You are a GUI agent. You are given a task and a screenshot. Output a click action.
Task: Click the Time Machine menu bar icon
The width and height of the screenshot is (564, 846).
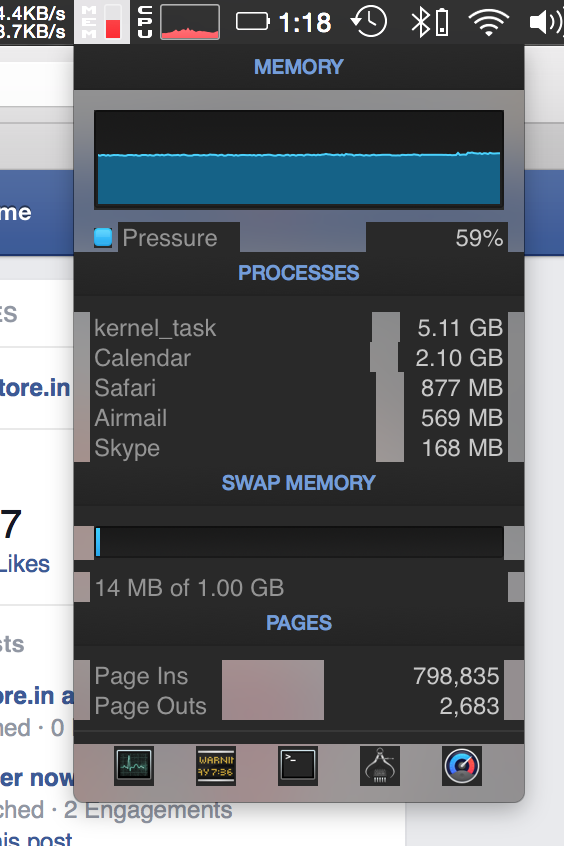pyautogui.click(x=369, y=22)
